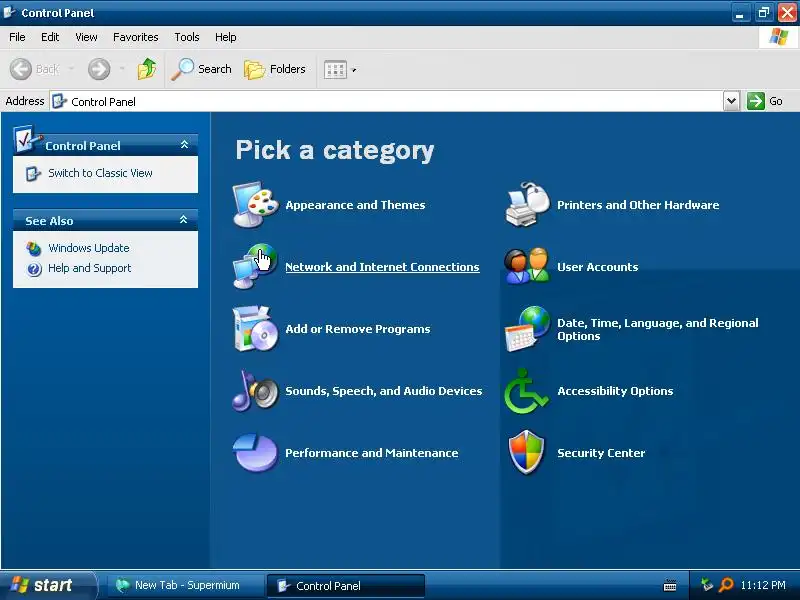Image resolution: width=800 pixels, height=600 pixels.
Task: Open Printers and Other Hardware link
Action: click(x=638, y=205)
